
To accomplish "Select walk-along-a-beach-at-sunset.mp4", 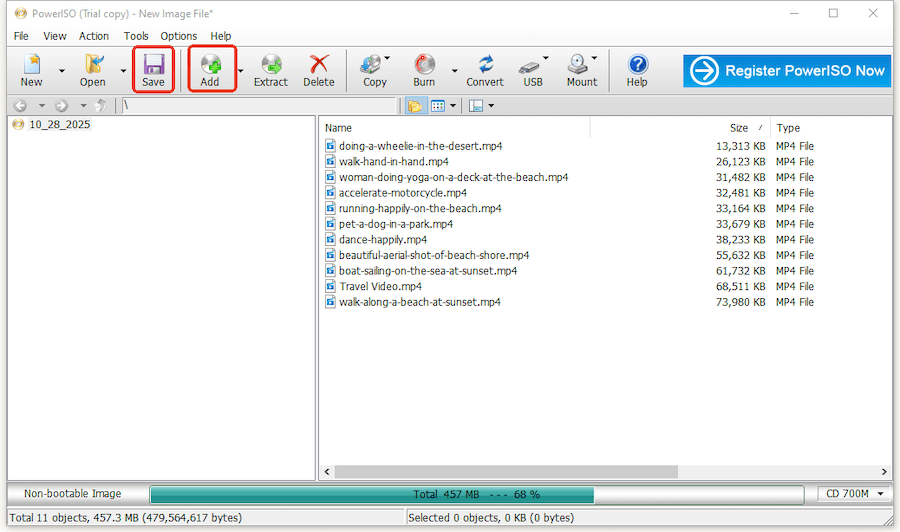I will 420,302.
